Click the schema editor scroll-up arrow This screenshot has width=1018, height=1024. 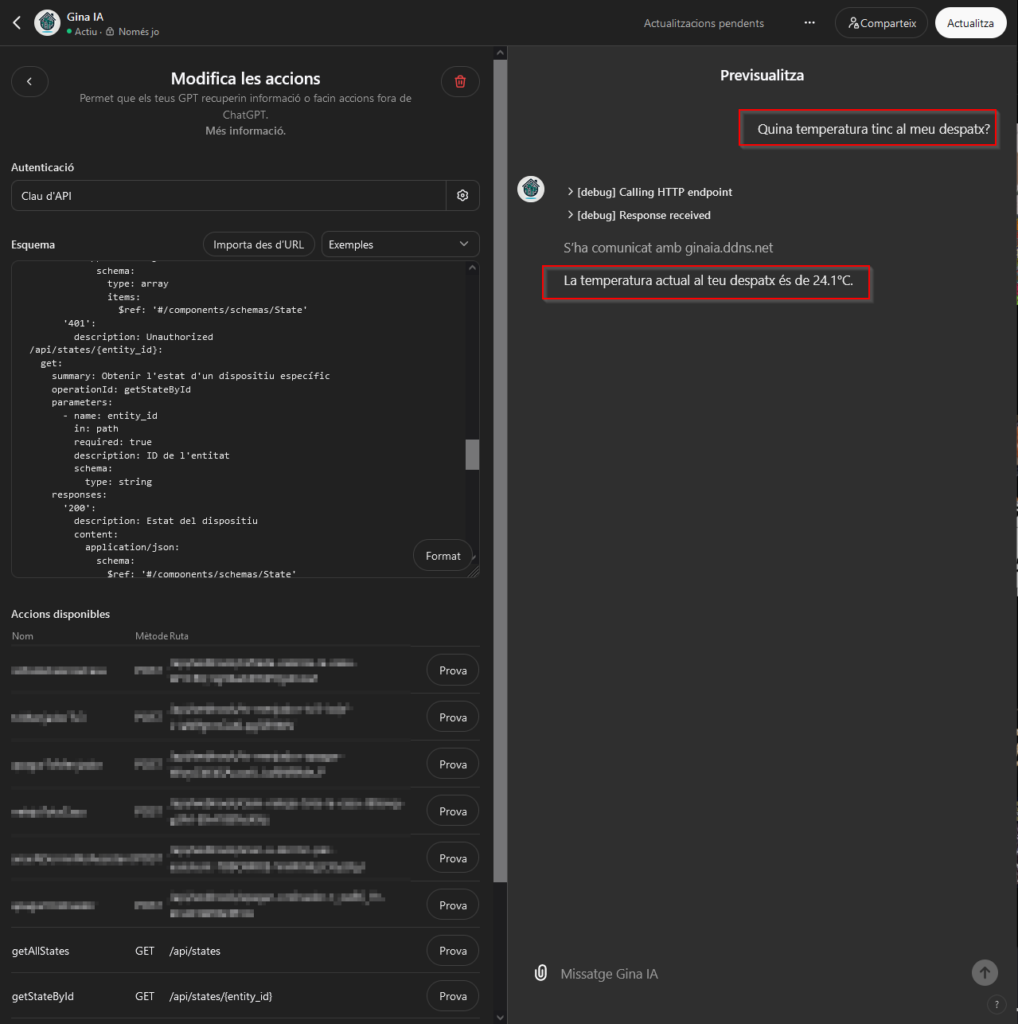(x=472, y=268)
